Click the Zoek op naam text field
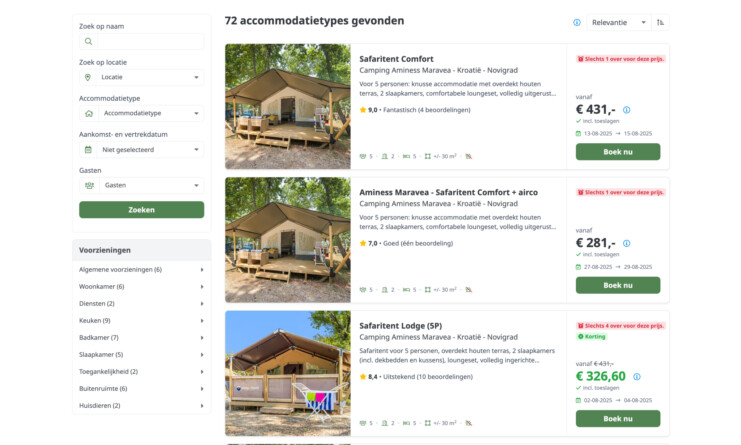741x445 pixels. 148,42
